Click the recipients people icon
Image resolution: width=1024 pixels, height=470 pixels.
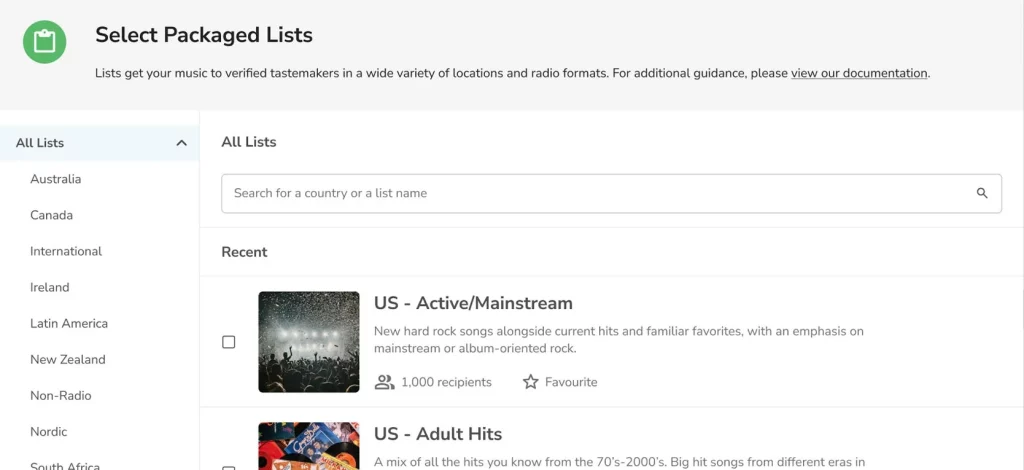pyautogui.click(x=384, y=382)
